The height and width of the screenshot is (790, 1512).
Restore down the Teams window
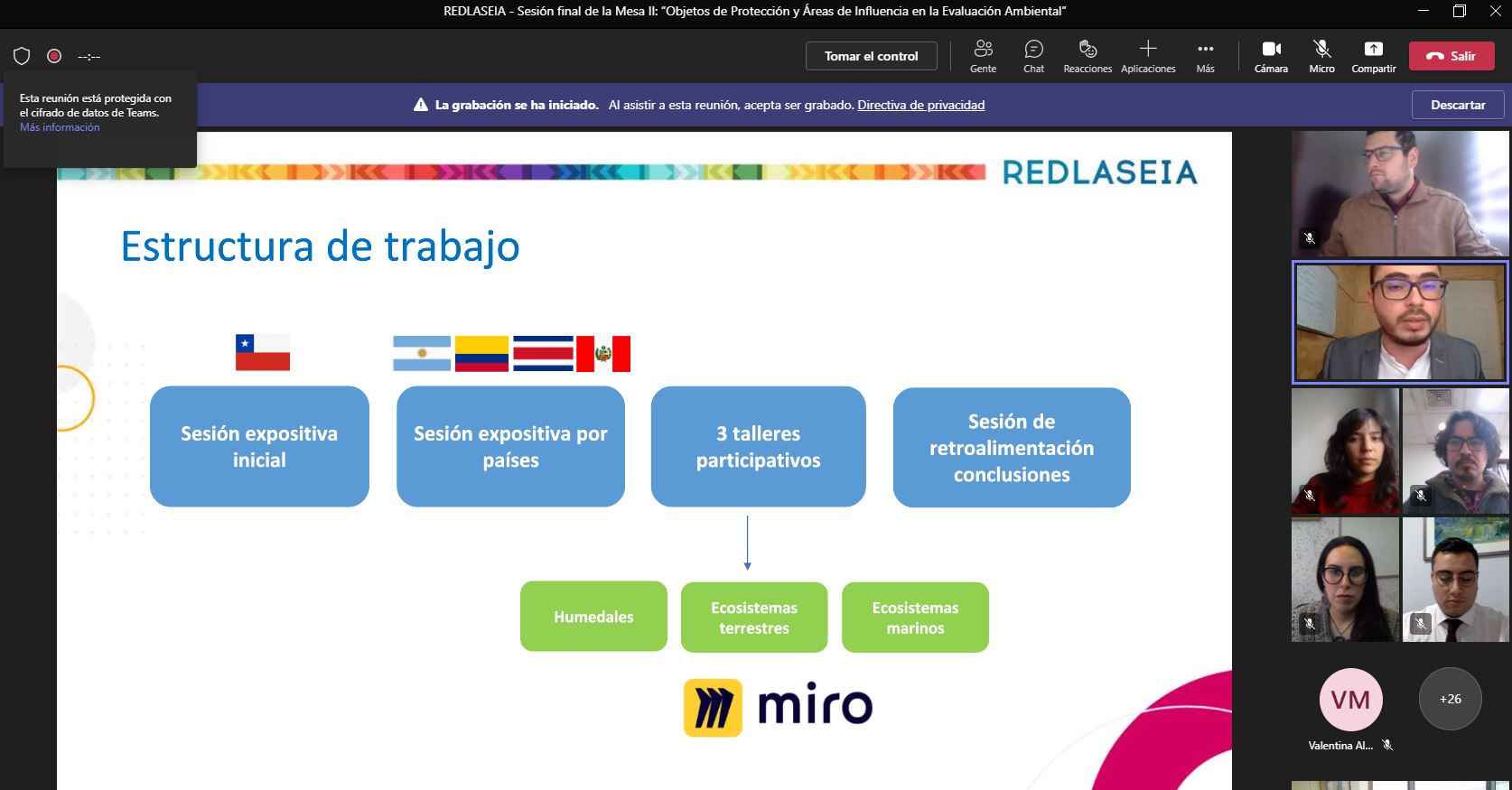coord(1460,11)
